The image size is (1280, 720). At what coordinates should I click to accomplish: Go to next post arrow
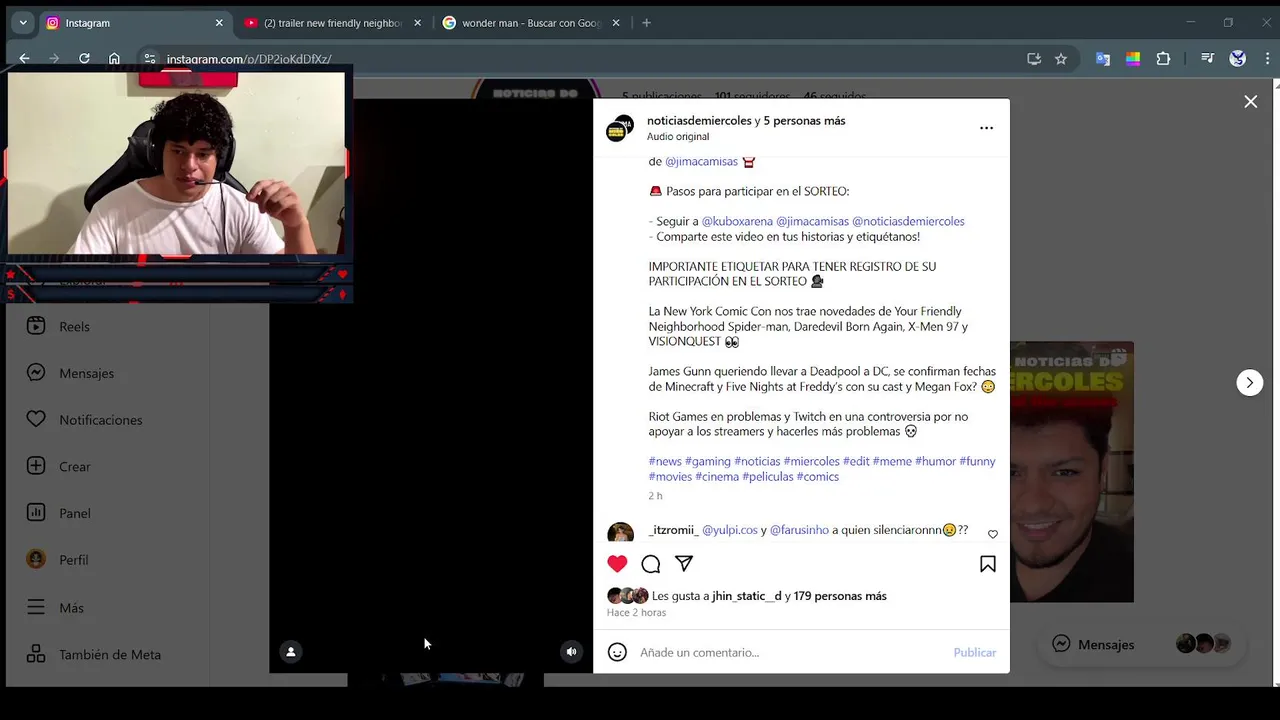coord(1249,382)
